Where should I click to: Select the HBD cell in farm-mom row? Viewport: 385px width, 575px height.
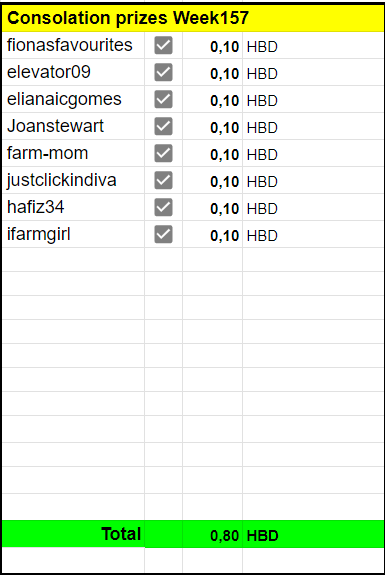313,154
